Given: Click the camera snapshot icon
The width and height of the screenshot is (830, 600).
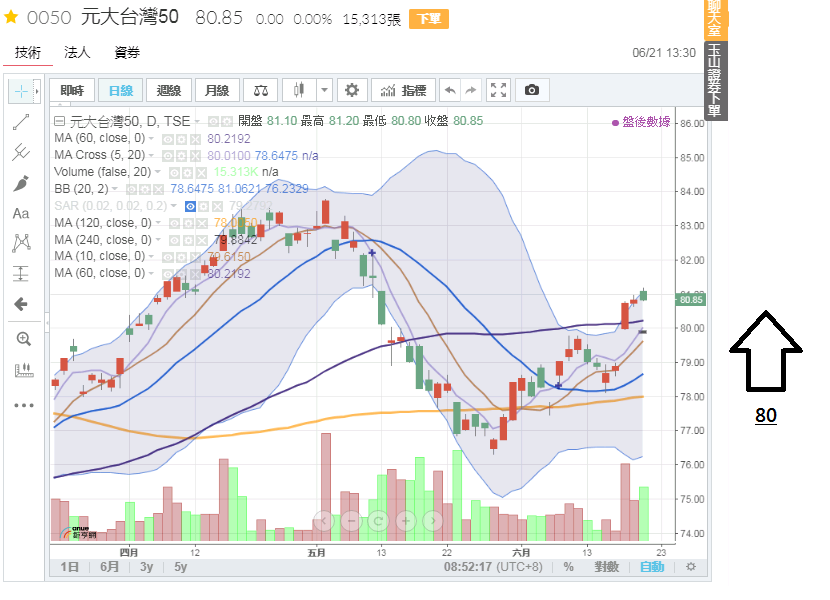Looking at the screenshot, I should (x=532, y=90).
